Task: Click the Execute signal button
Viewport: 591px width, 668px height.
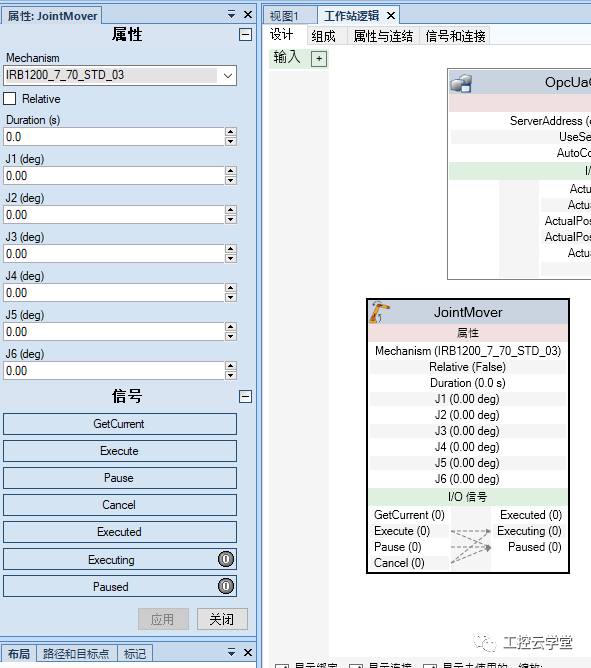Action: click(x=120, y=451)
